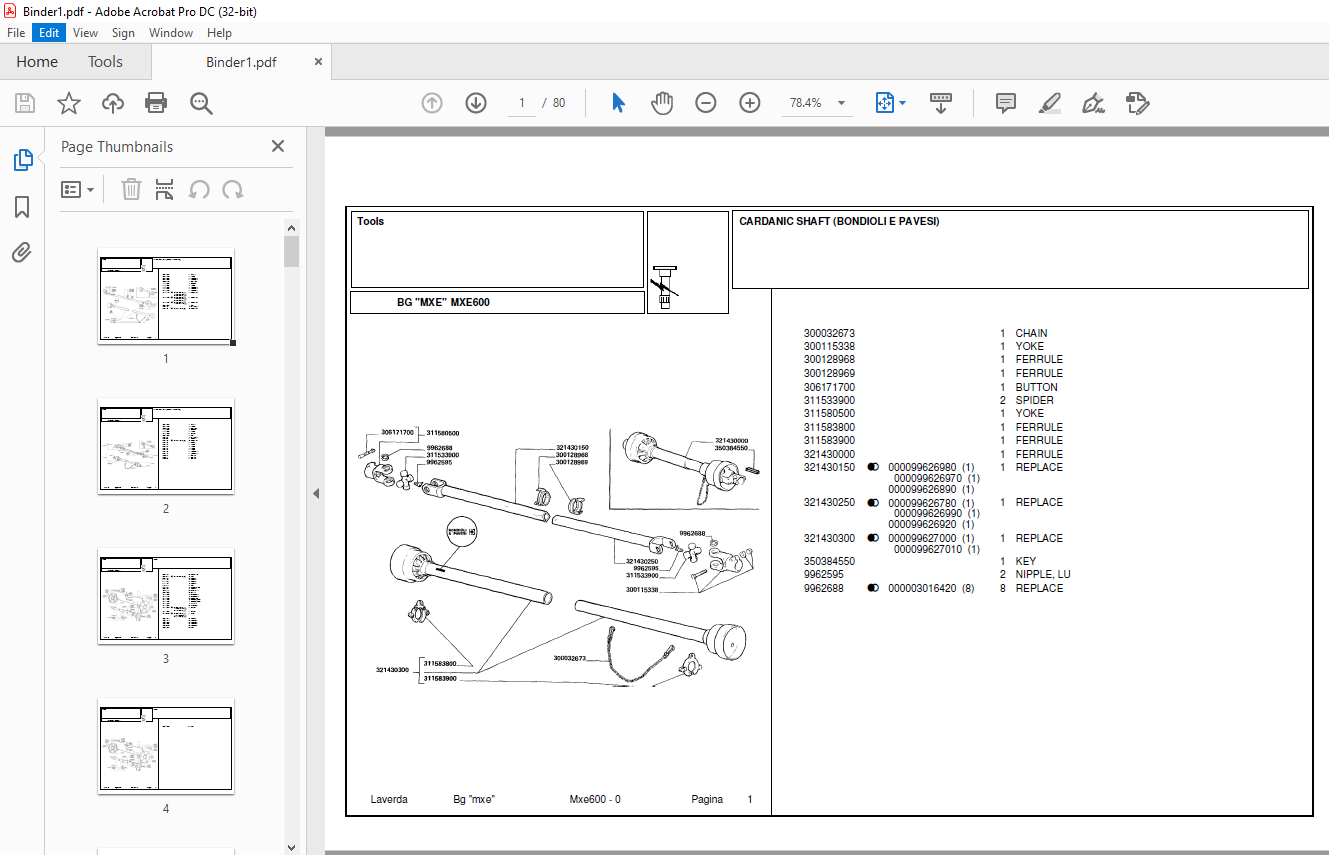
Task: Rotate pages counterclockwise
Action: [x=199, y=189]
